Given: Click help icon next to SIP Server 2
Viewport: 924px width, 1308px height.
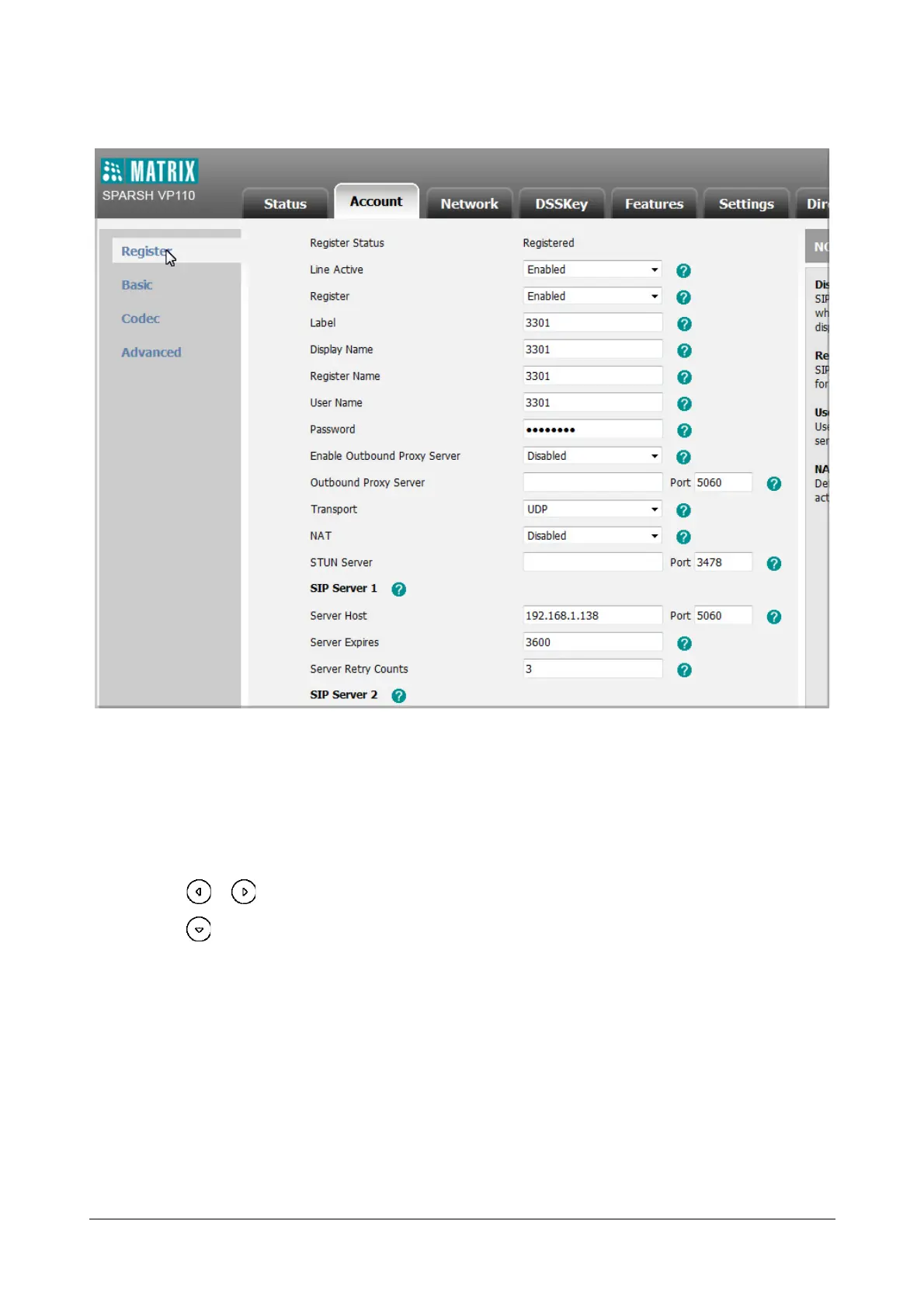Looking at the screenshot, I should pos(398,696).
